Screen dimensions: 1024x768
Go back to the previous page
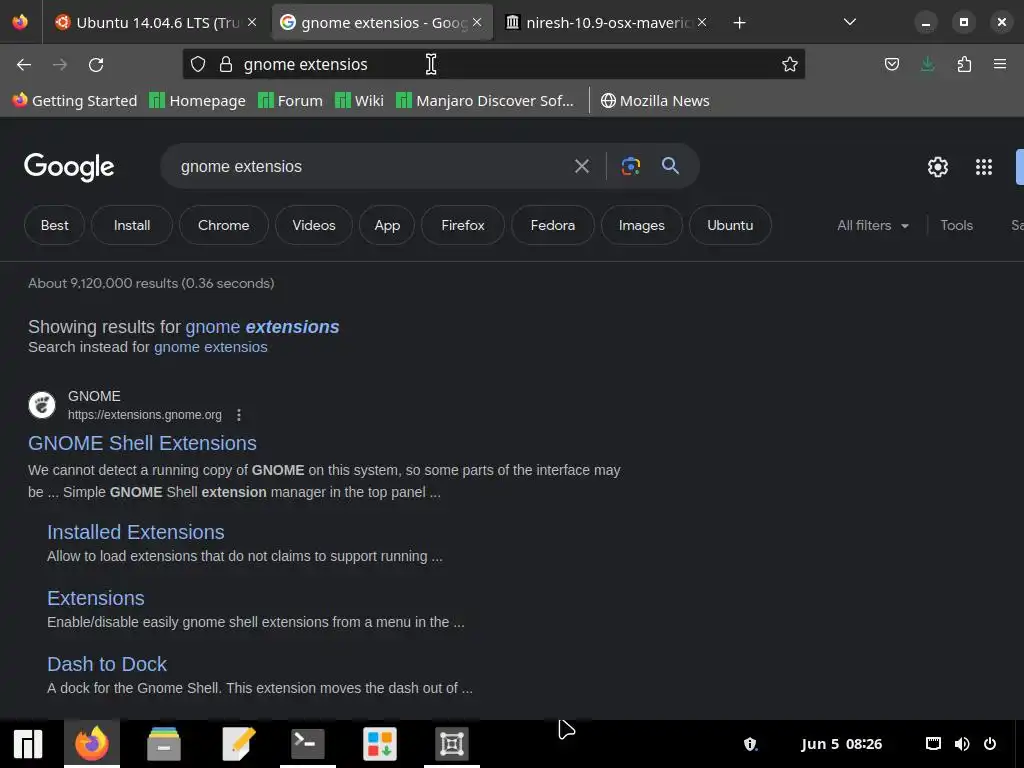[24, 65]
